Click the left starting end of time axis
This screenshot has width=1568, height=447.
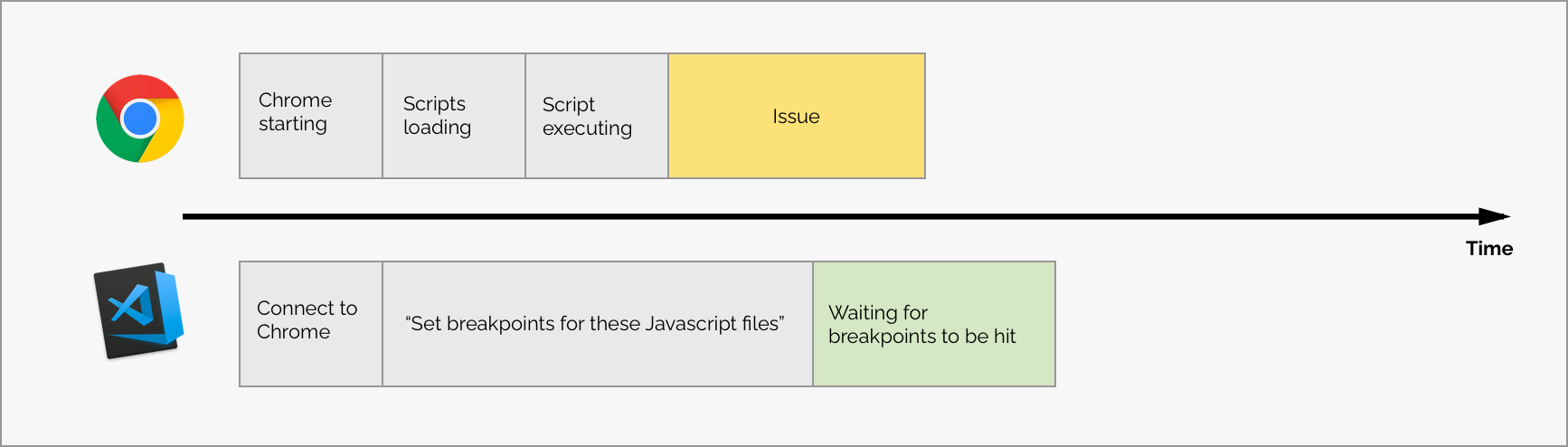click(x=186, y=216)
